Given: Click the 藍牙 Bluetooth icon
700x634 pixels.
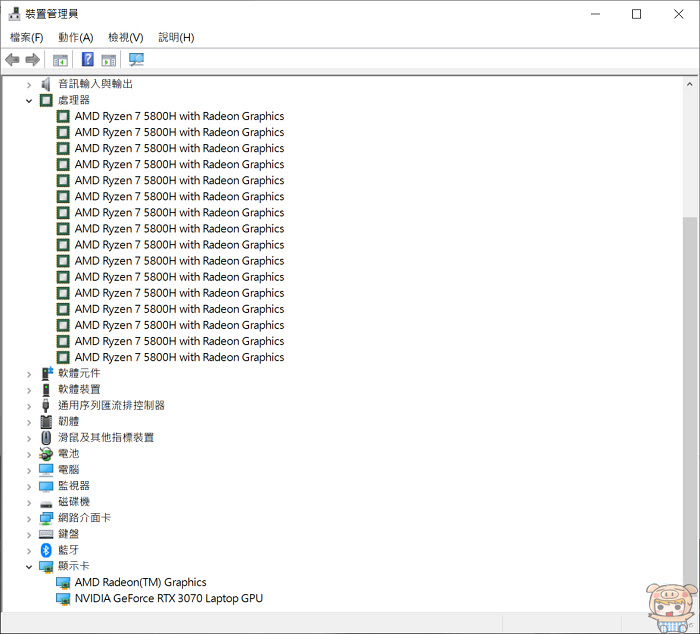Looking at the screenshot, I should pos(46,550).
